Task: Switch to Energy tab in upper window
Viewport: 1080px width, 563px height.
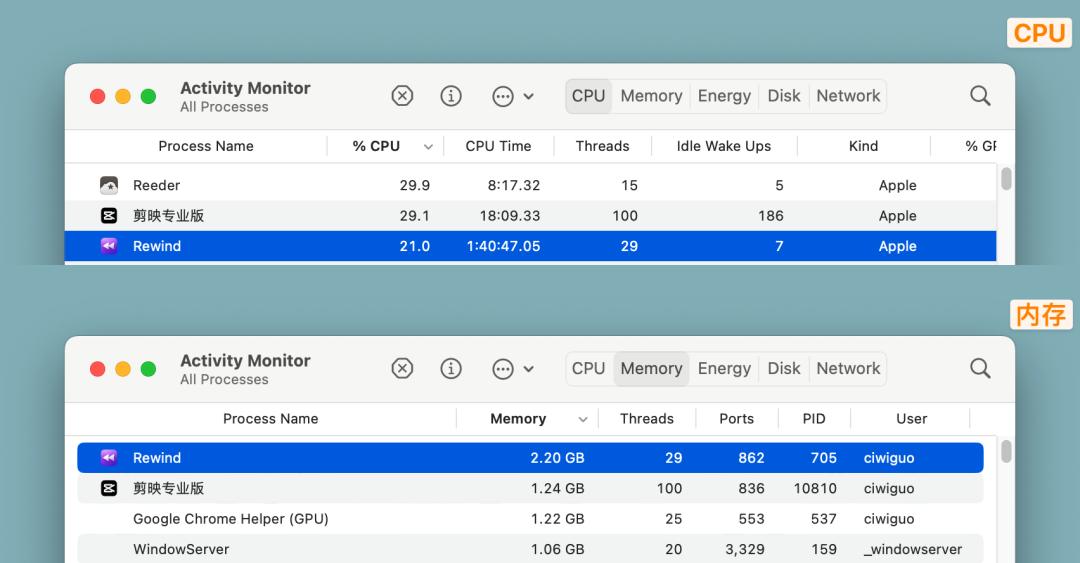Action: 724,96
